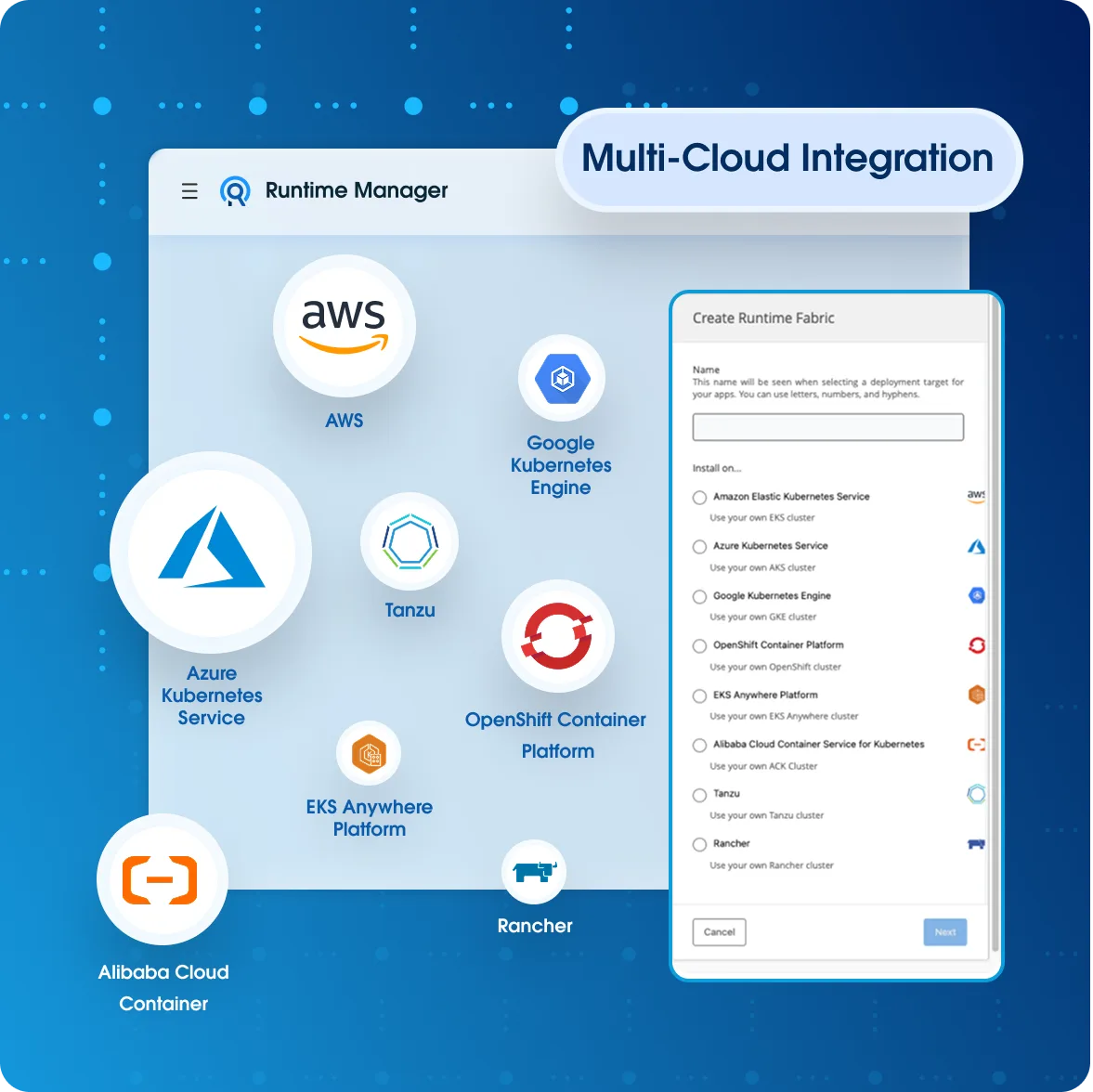
Task: Select EKS Anywhere Platform radio button
Action: pos(699,696)
